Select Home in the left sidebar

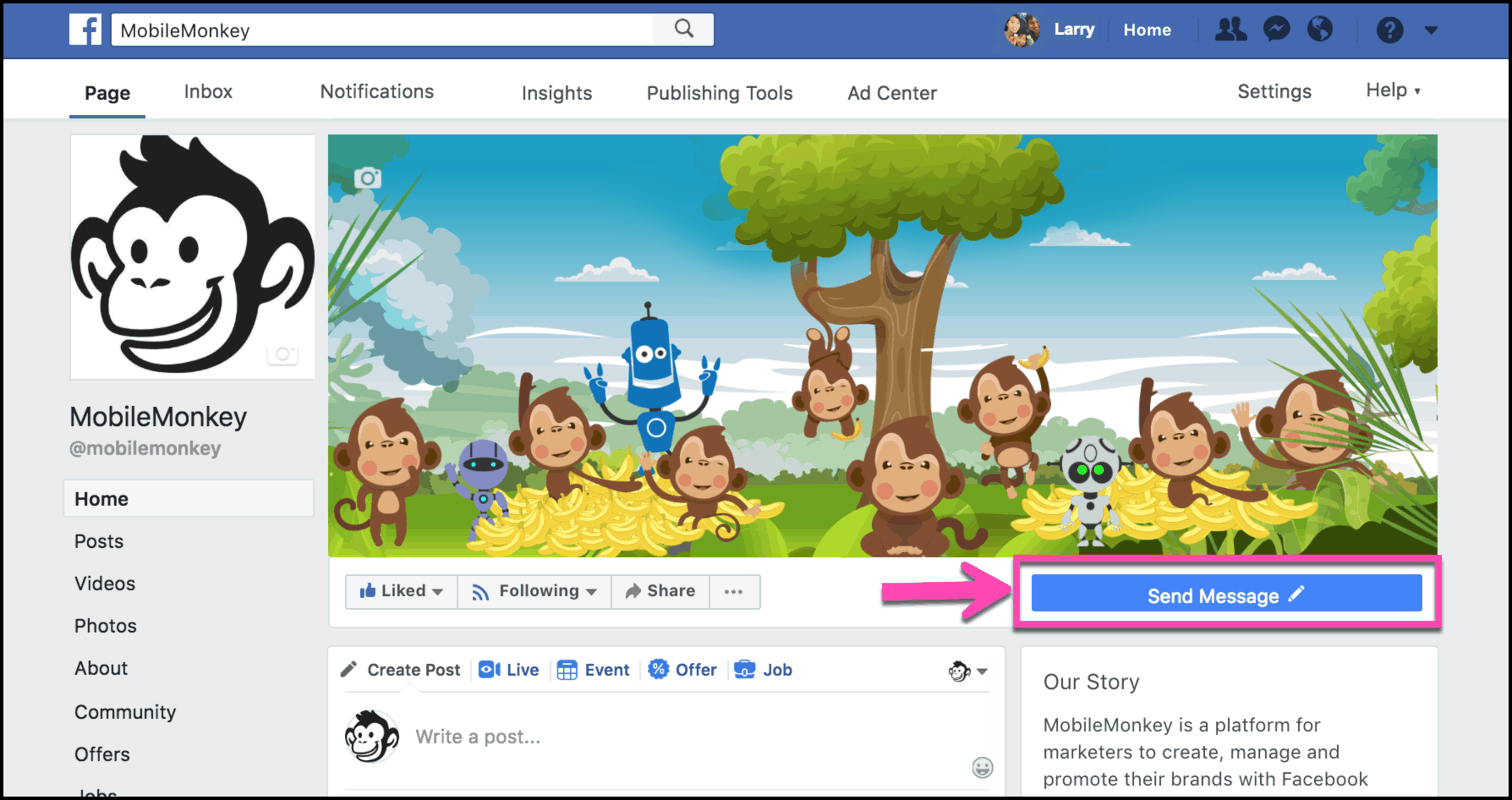[x=189, y=498]
